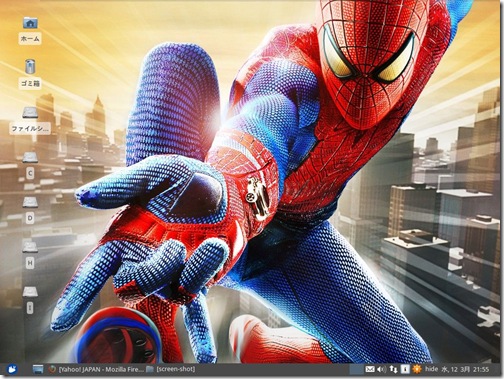Click the hide user name in panel
The image size is (504, 379).
[431, 369]
